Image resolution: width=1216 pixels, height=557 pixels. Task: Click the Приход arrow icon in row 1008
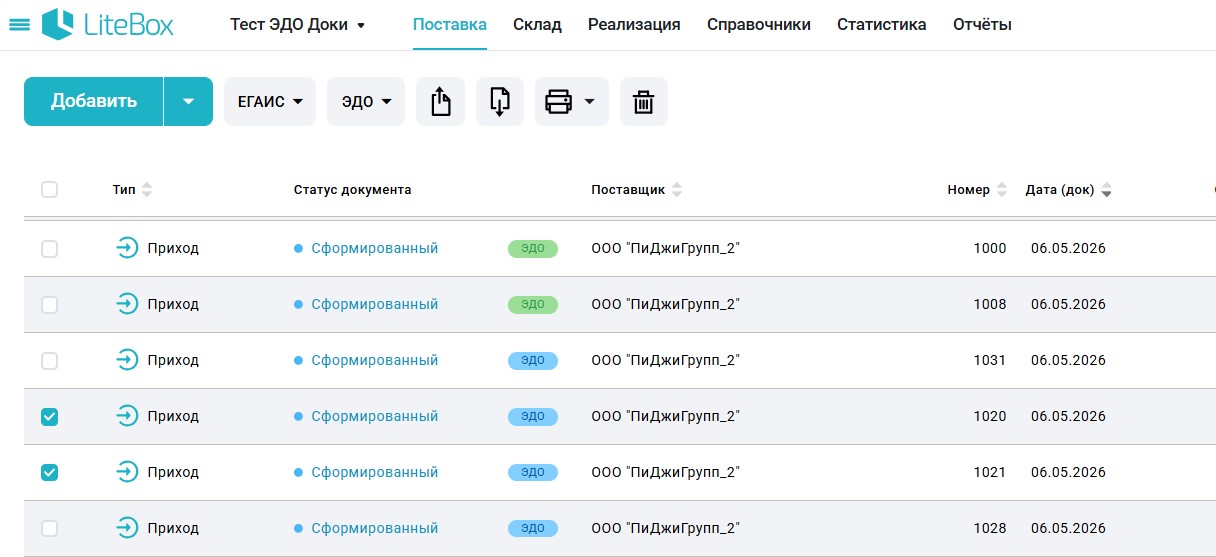point(127,304)
